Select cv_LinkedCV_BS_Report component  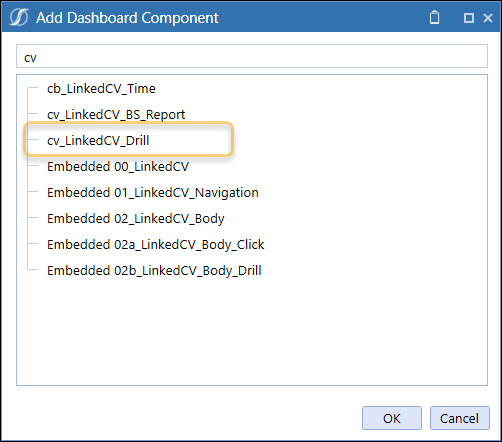click(116, 115)
